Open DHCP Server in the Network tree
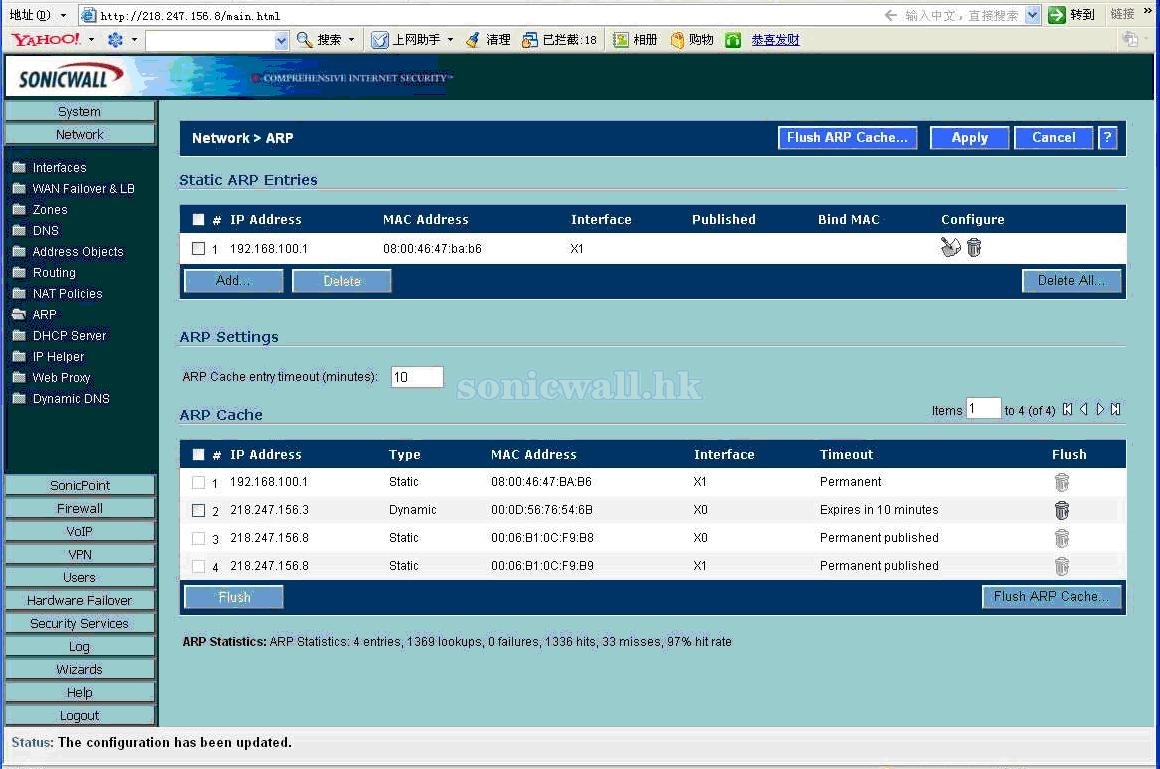The height and width of the screenshot is (769, 1160). (69, 335)
